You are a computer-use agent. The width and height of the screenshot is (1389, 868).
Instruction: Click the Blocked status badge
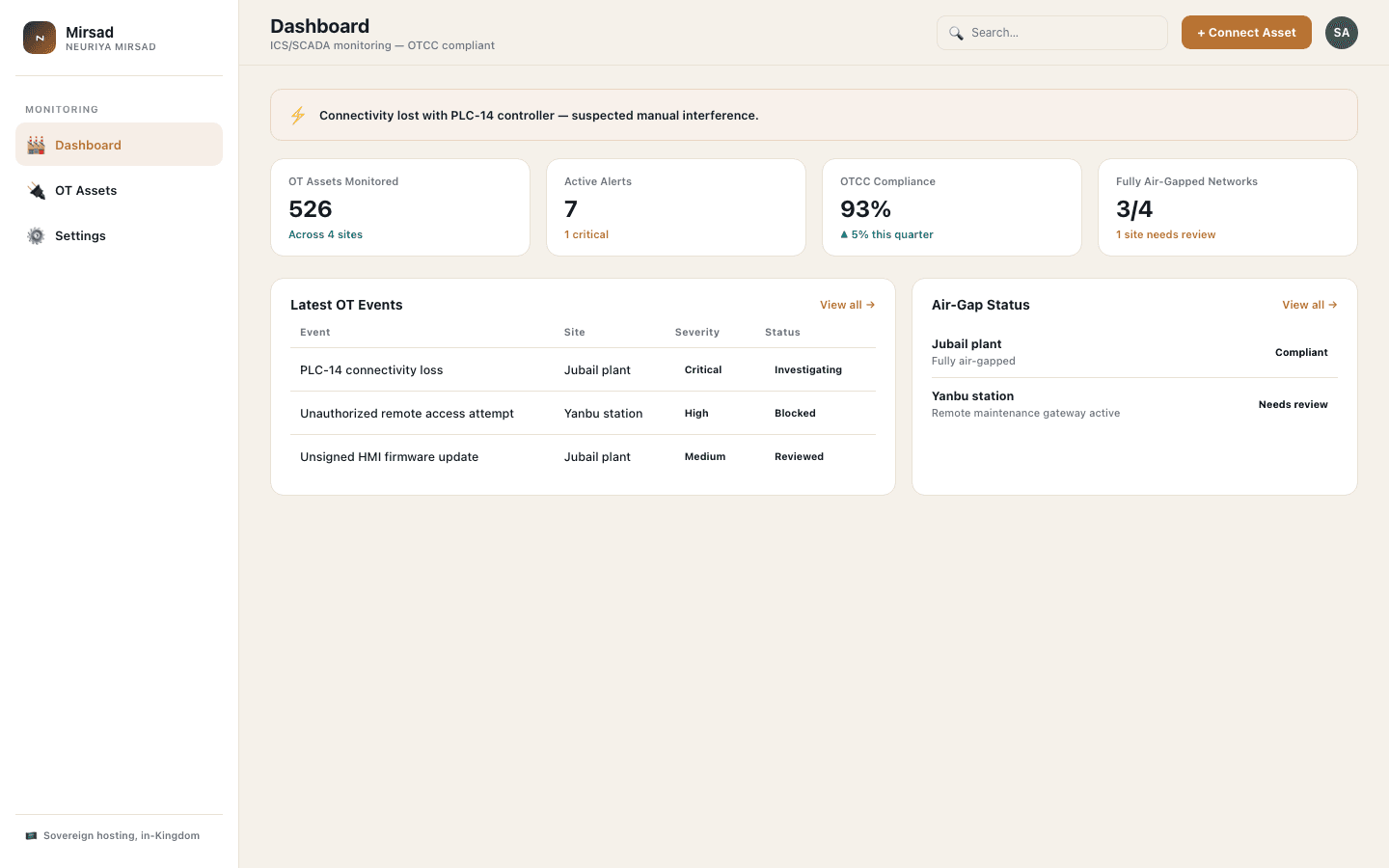(795, 413)
